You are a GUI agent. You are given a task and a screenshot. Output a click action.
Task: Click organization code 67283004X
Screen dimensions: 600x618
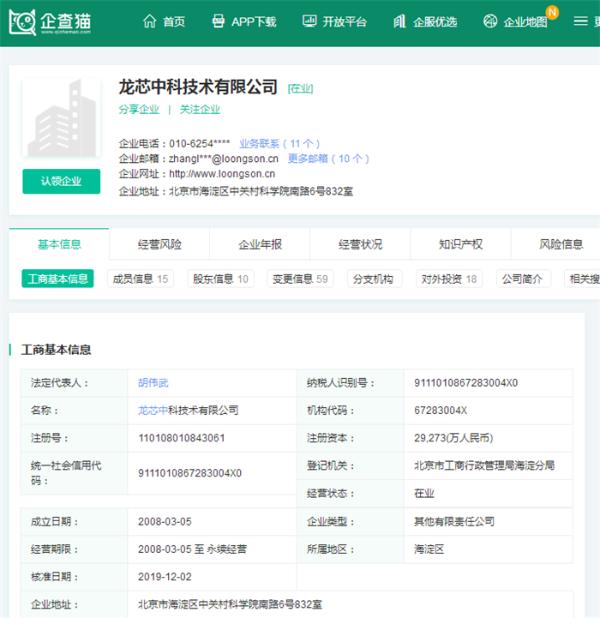pos(440,410)
